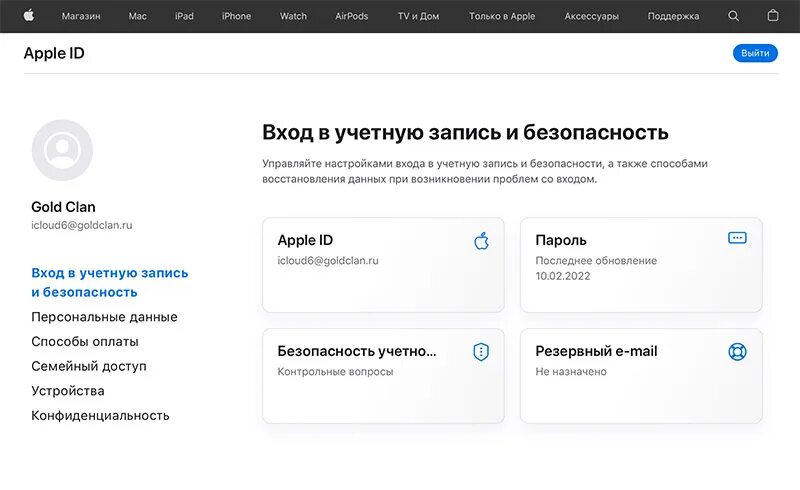The image size is (800, 490).
Task: Click email icloud6@goldclan.ru under Gold Clan name
Action: (82, 225)
